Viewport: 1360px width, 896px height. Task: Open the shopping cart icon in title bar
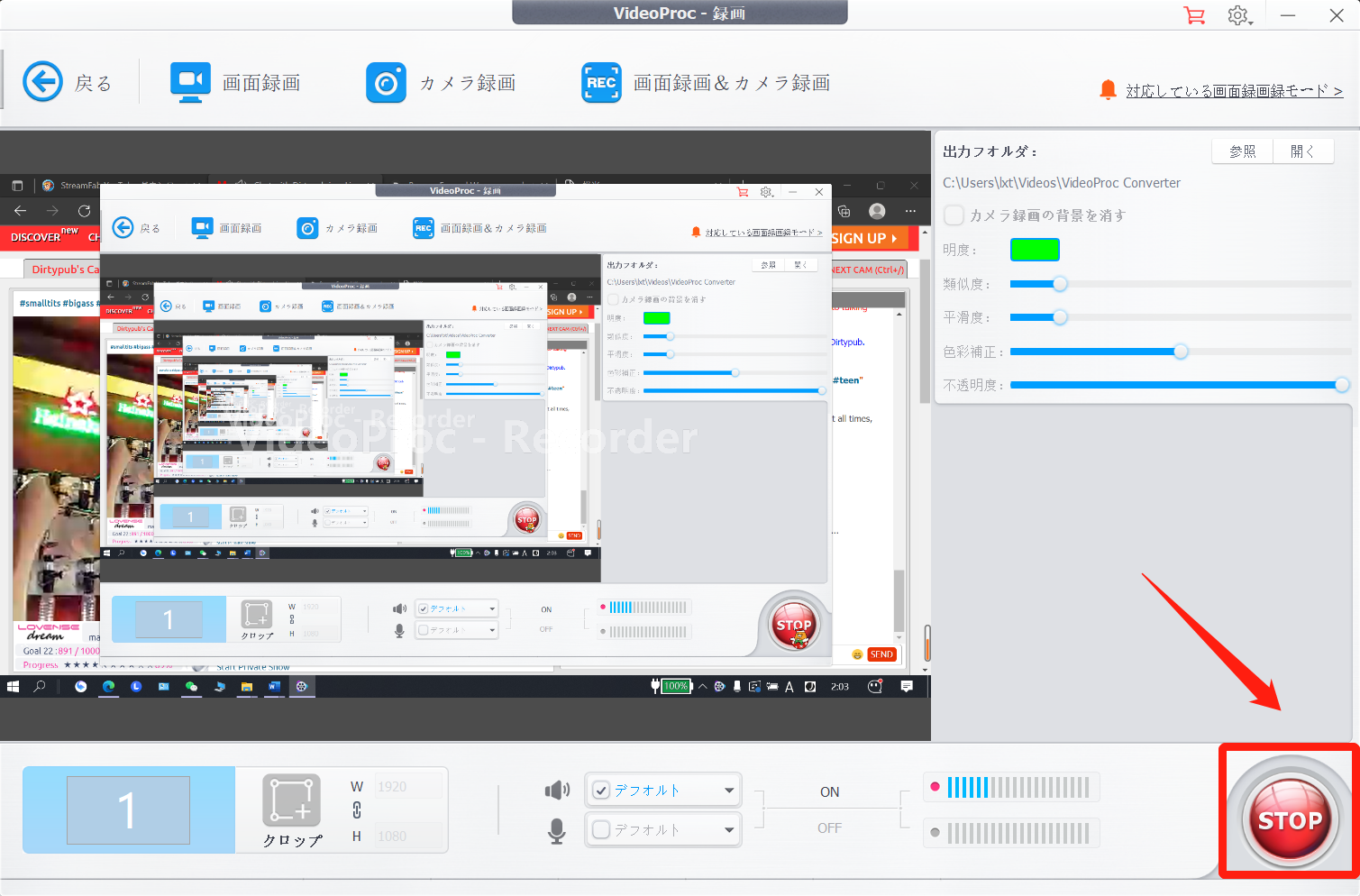tap(1194, 15)
